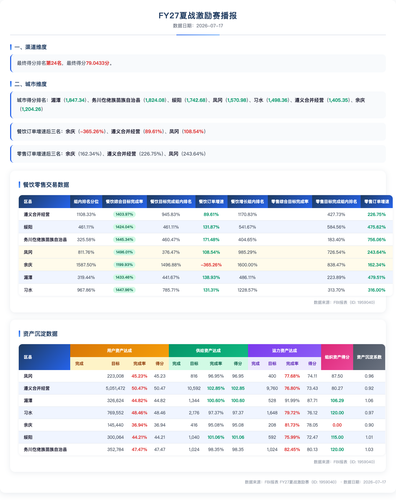Click the red "-365.26%" cell in the table
This screenshot has height=500, width=396.
tap(211, 265)
